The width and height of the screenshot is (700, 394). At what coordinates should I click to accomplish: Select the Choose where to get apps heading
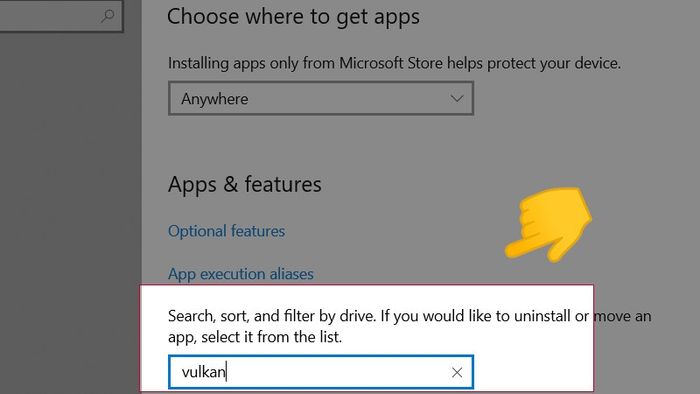click(x=293, y=17)
